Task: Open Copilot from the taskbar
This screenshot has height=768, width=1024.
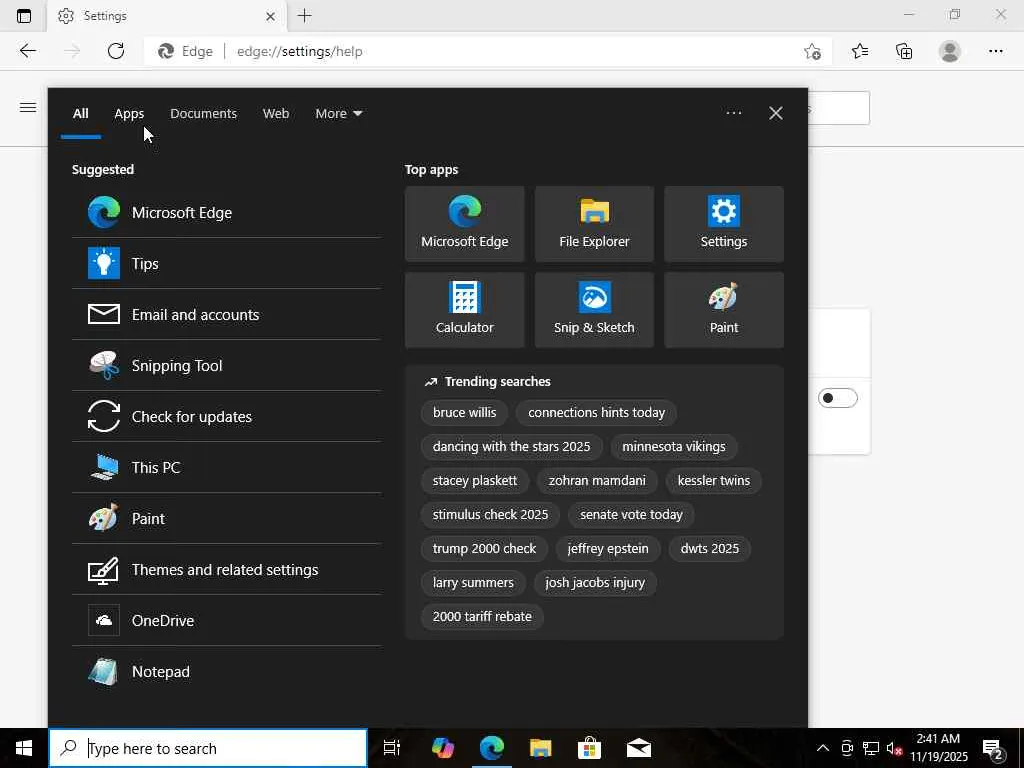Action: point(443,748)
